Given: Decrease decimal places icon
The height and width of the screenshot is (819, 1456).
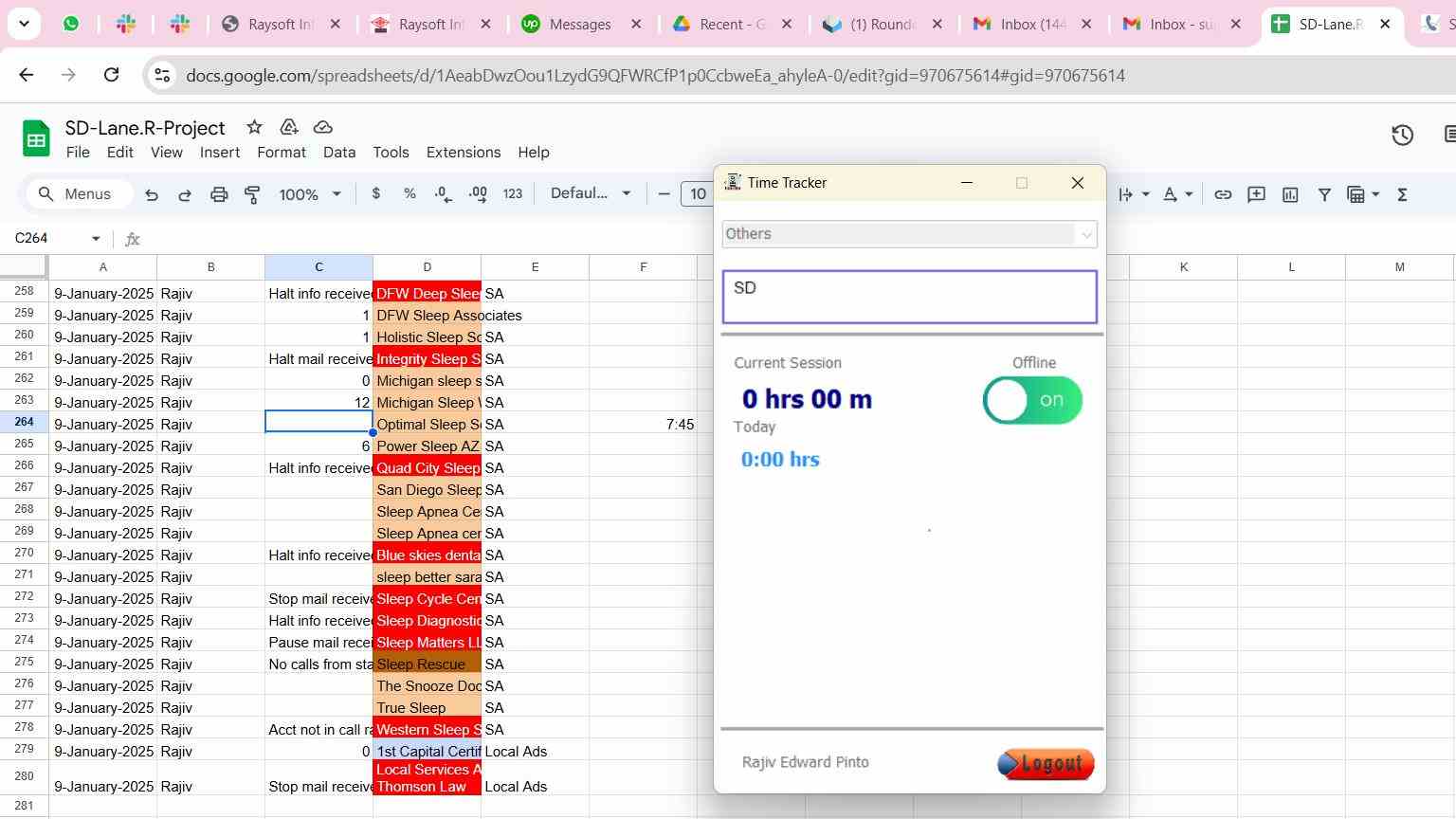Looking at the screenshot, I should tap(443, 193).
